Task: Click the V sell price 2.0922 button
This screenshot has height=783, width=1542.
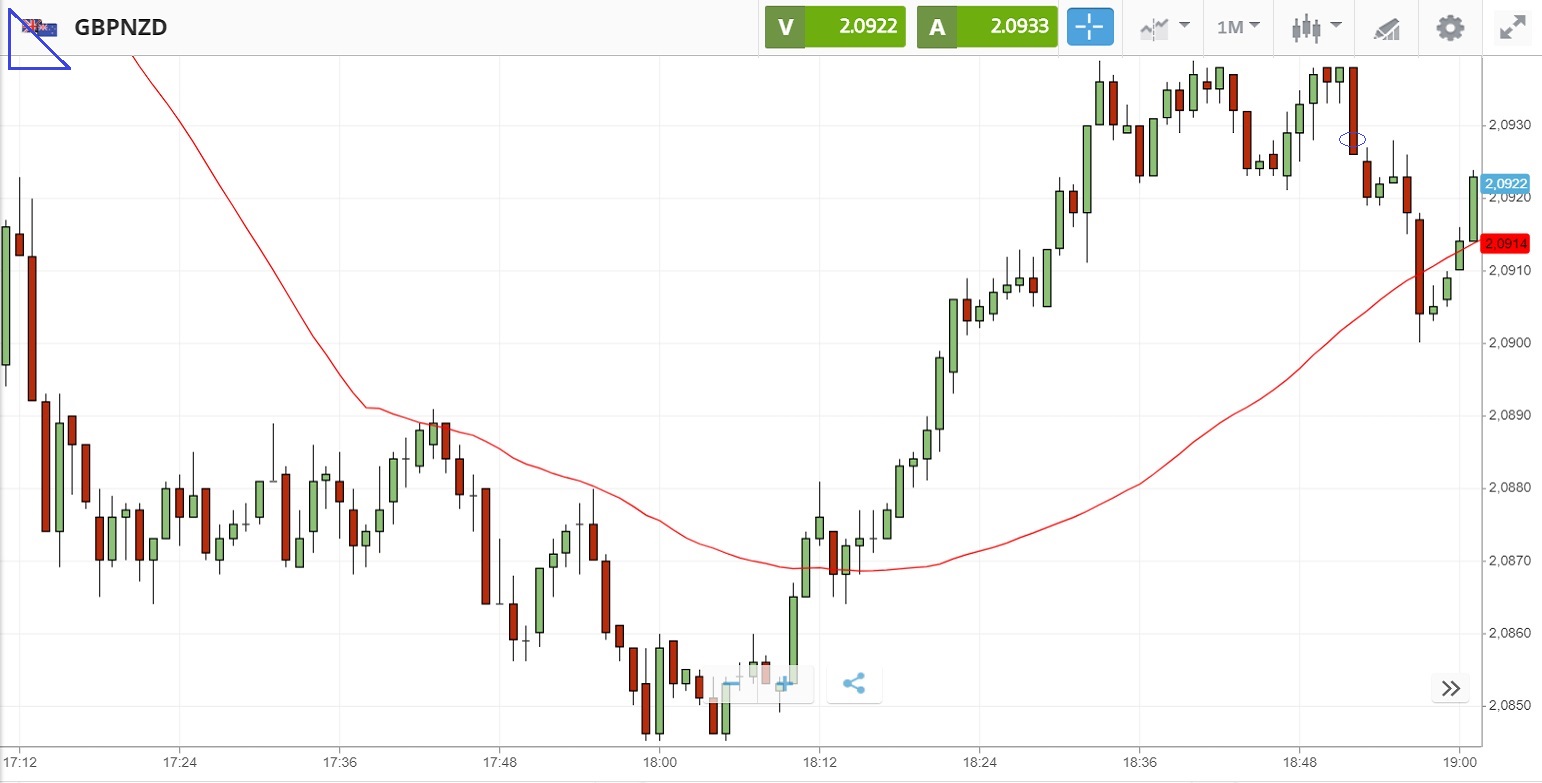Action: (835, 27)
